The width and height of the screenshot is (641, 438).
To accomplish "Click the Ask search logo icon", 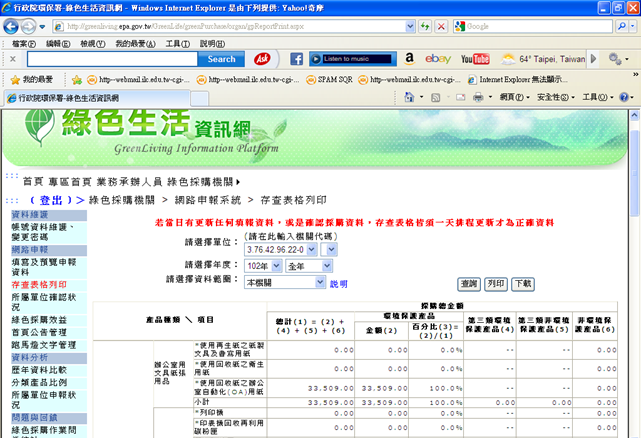I will click(260, 59).
